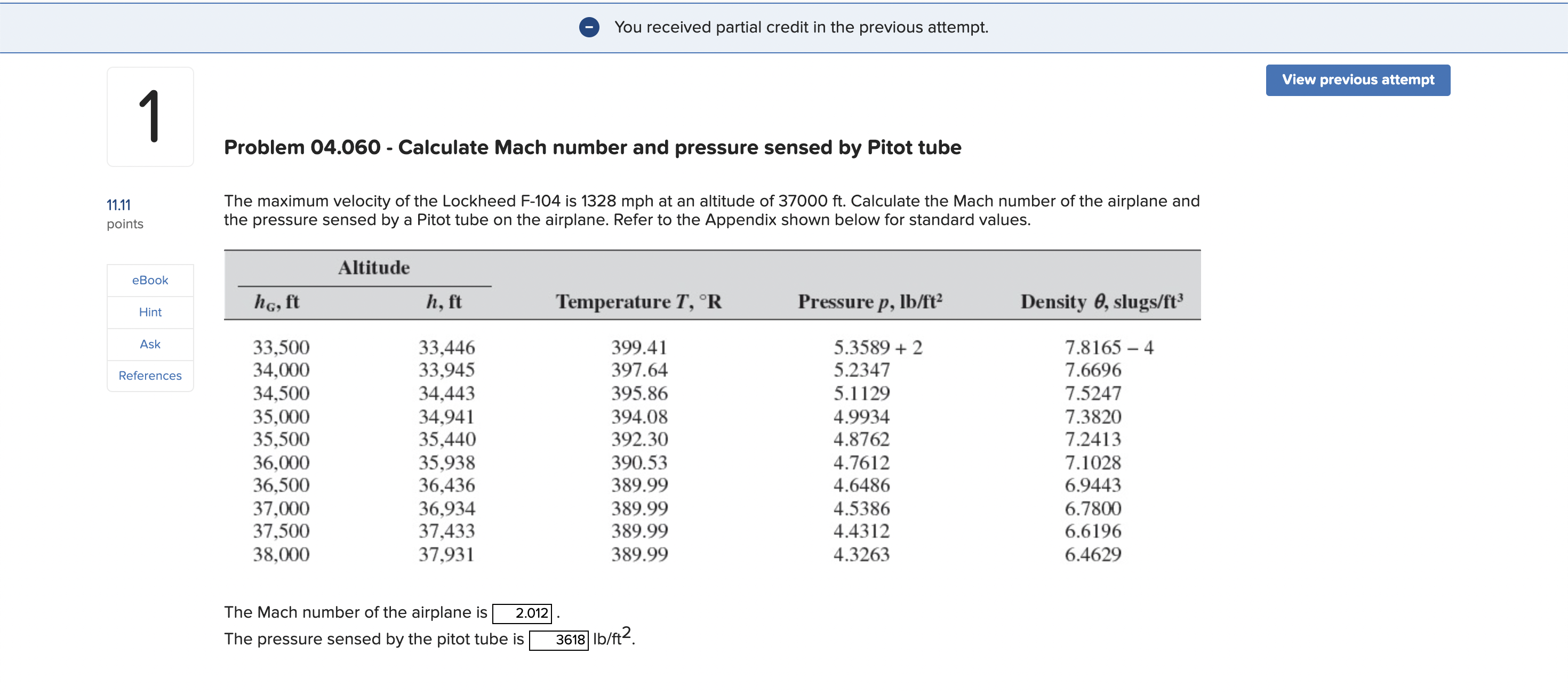The width and height of the screenshot is (1568, 694).
Task: Open the eBook resource
Action: pos(149,280)
